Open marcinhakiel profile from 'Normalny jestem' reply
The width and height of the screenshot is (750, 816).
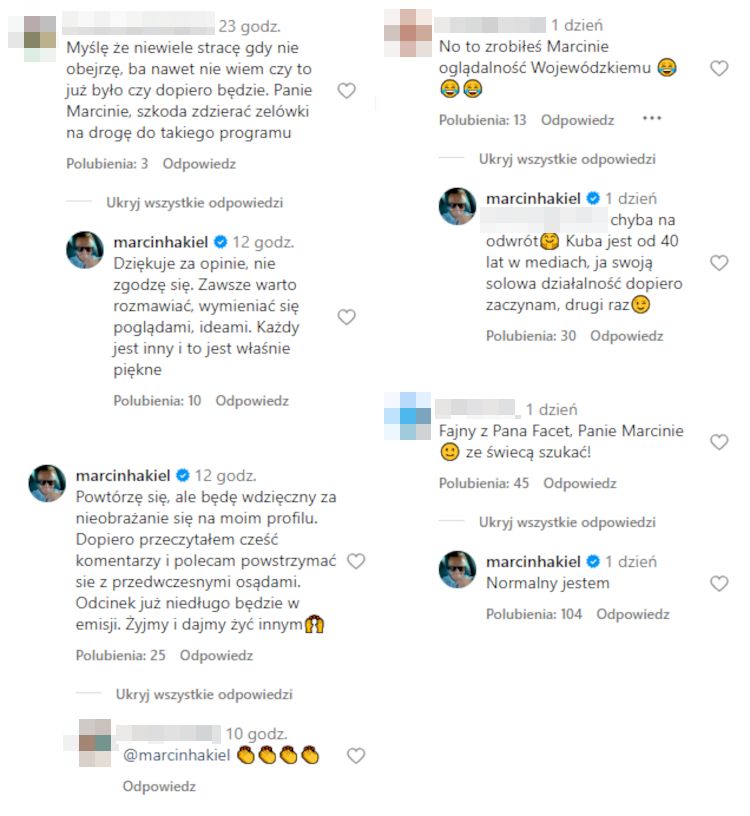click(x=533, y=562)
